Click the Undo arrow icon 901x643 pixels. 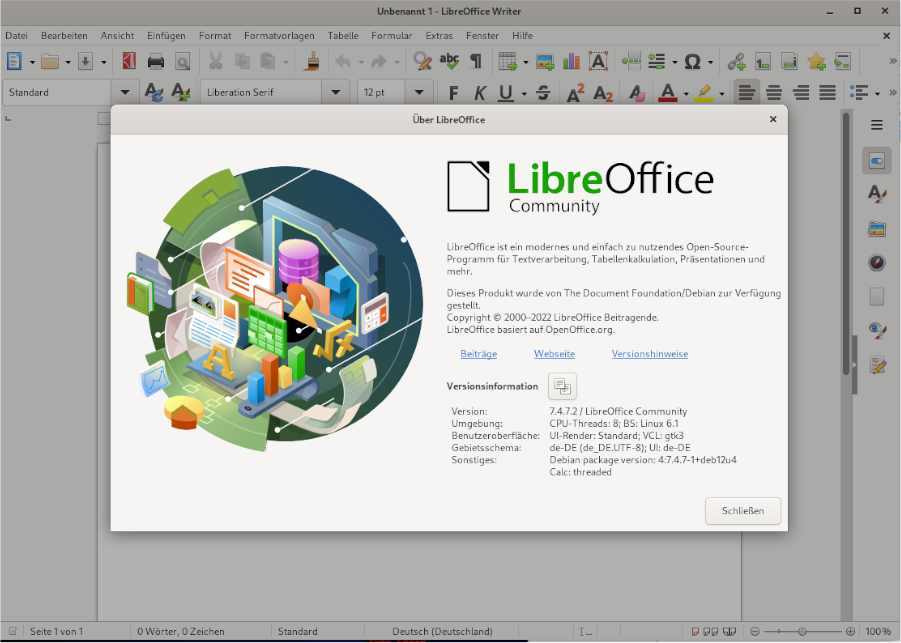[343, 61]
